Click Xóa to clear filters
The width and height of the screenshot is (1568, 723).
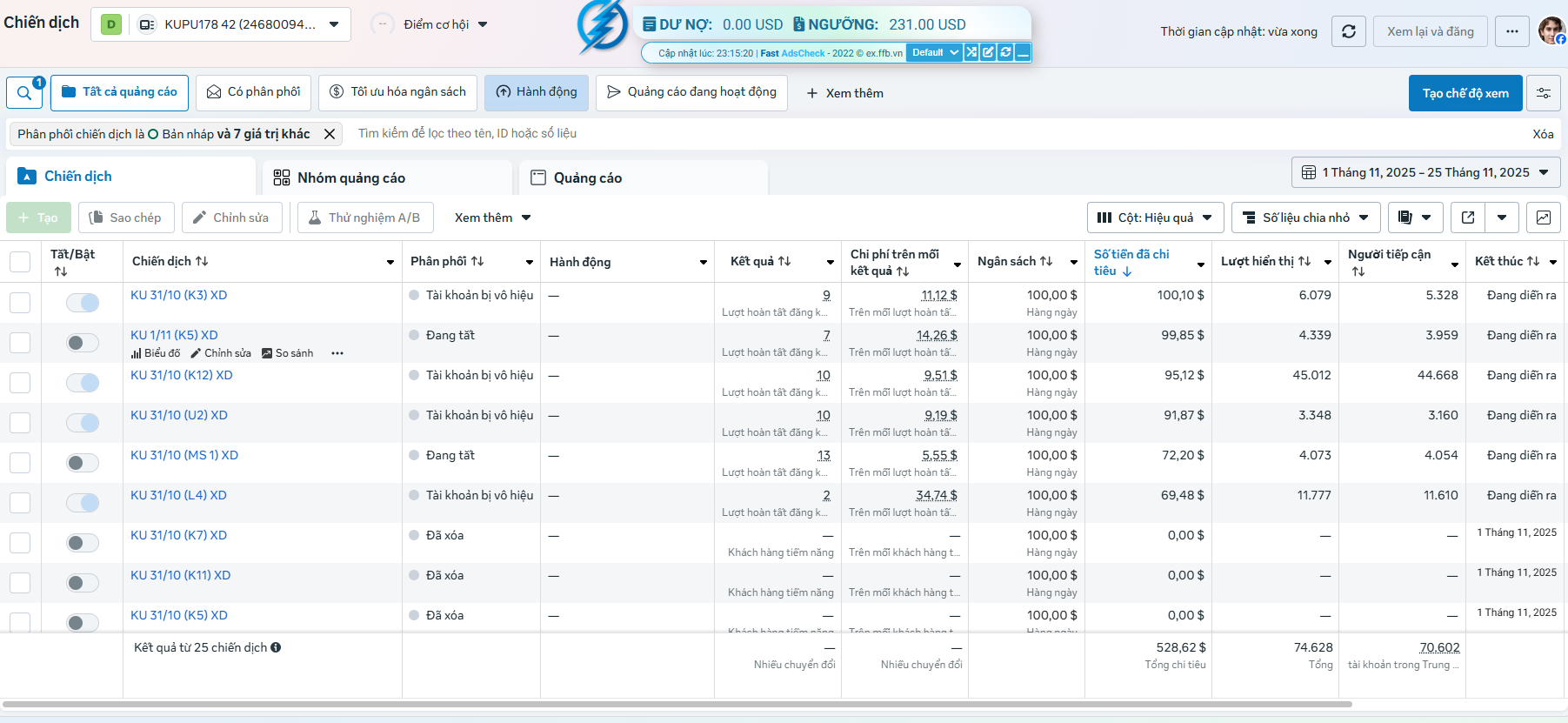coord(1543,134)
